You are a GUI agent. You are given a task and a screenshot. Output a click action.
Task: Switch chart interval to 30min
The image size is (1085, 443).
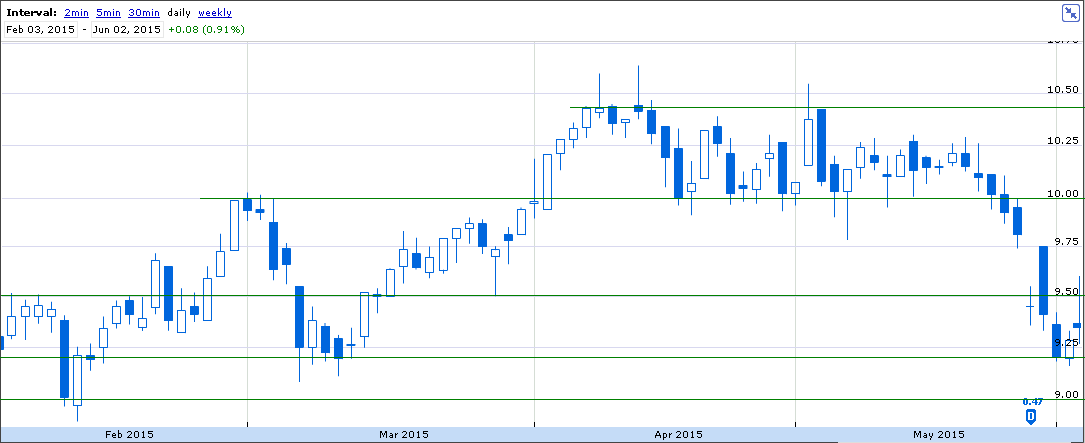pos(144,12)
